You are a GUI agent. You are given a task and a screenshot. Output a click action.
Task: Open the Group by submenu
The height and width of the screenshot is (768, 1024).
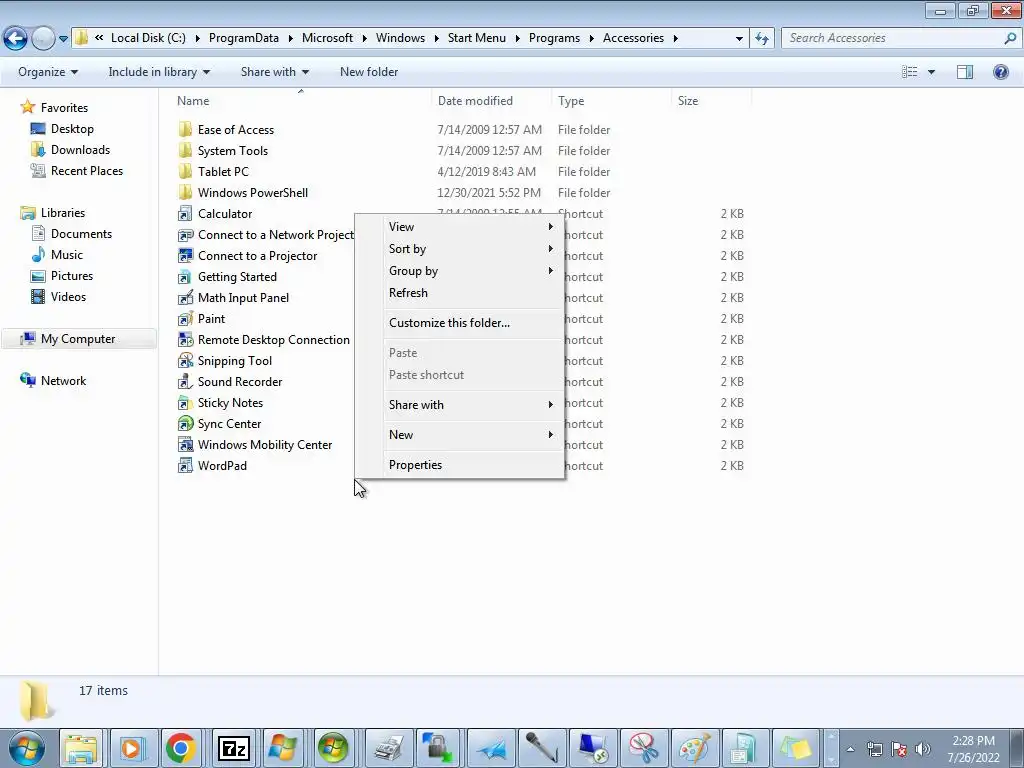(472, 271)
